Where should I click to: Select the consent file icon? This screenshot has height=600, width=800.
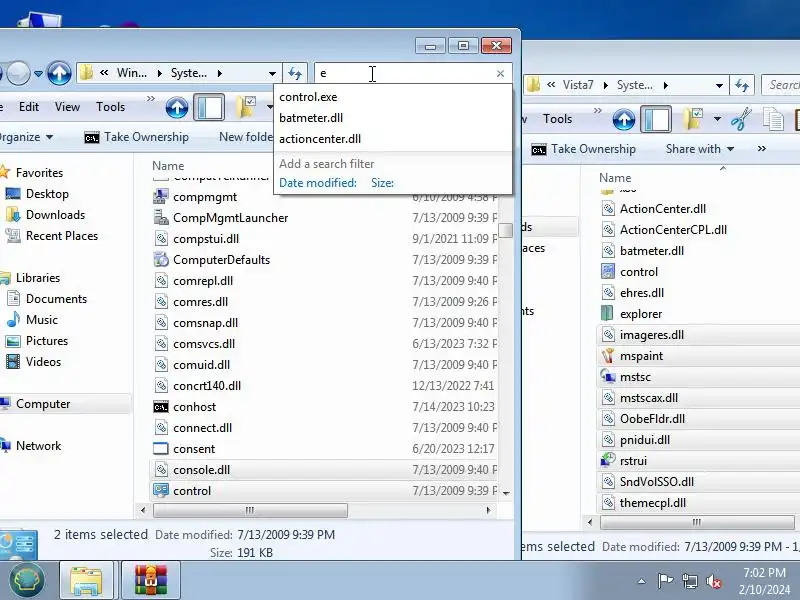pyautogui.click(x=161, y=448)
